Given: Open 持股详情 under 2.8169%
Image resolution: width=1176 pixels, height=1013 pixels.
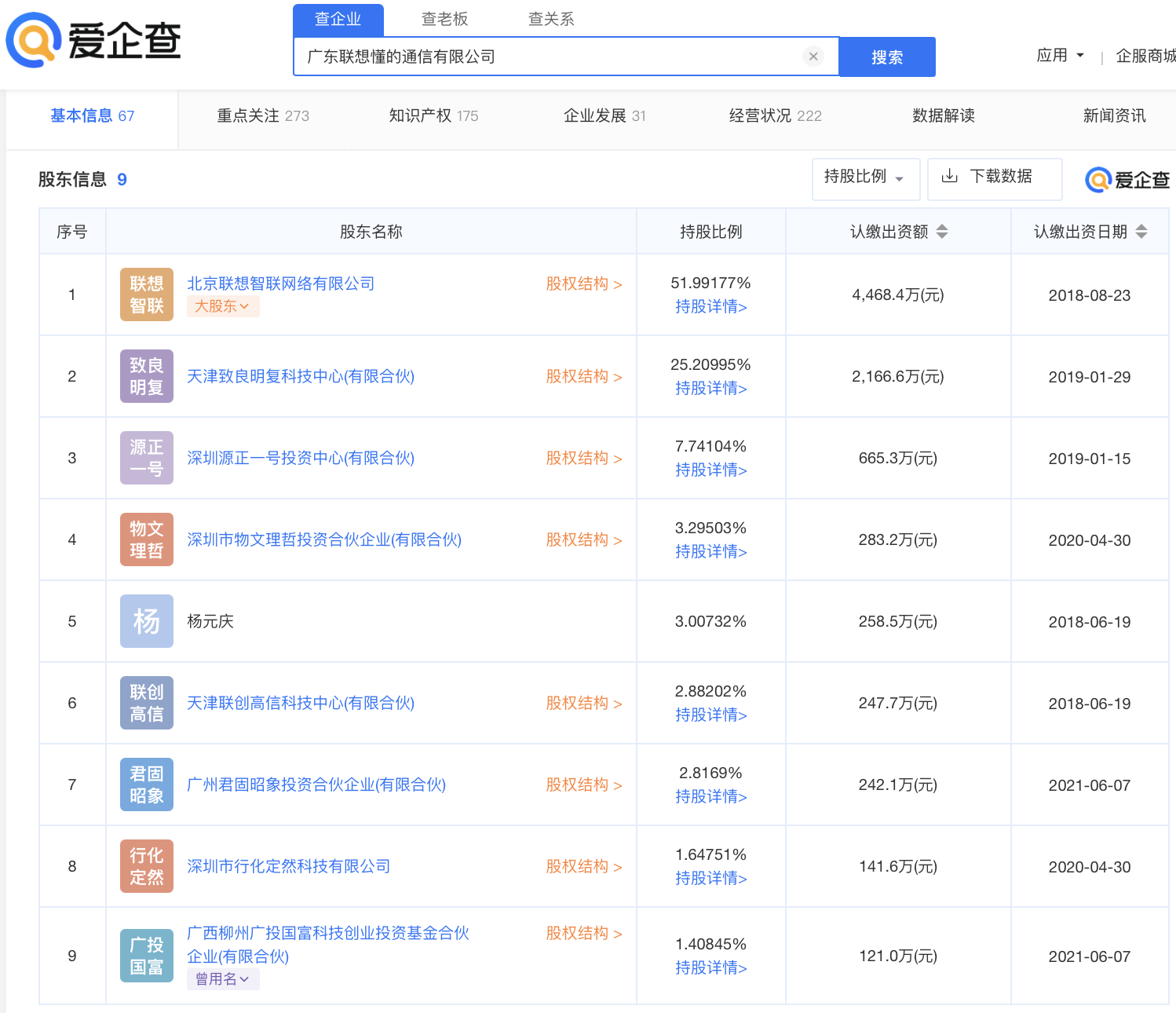Looking at the screenshot, I should (x=711, y=796).
